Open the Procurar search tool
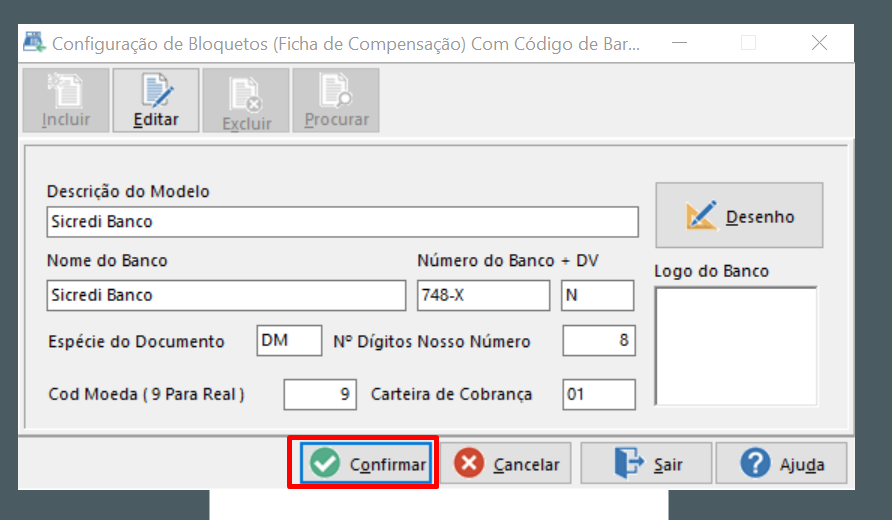The width and height of the screenshot is (892, 520). click(x=336, y=101)
